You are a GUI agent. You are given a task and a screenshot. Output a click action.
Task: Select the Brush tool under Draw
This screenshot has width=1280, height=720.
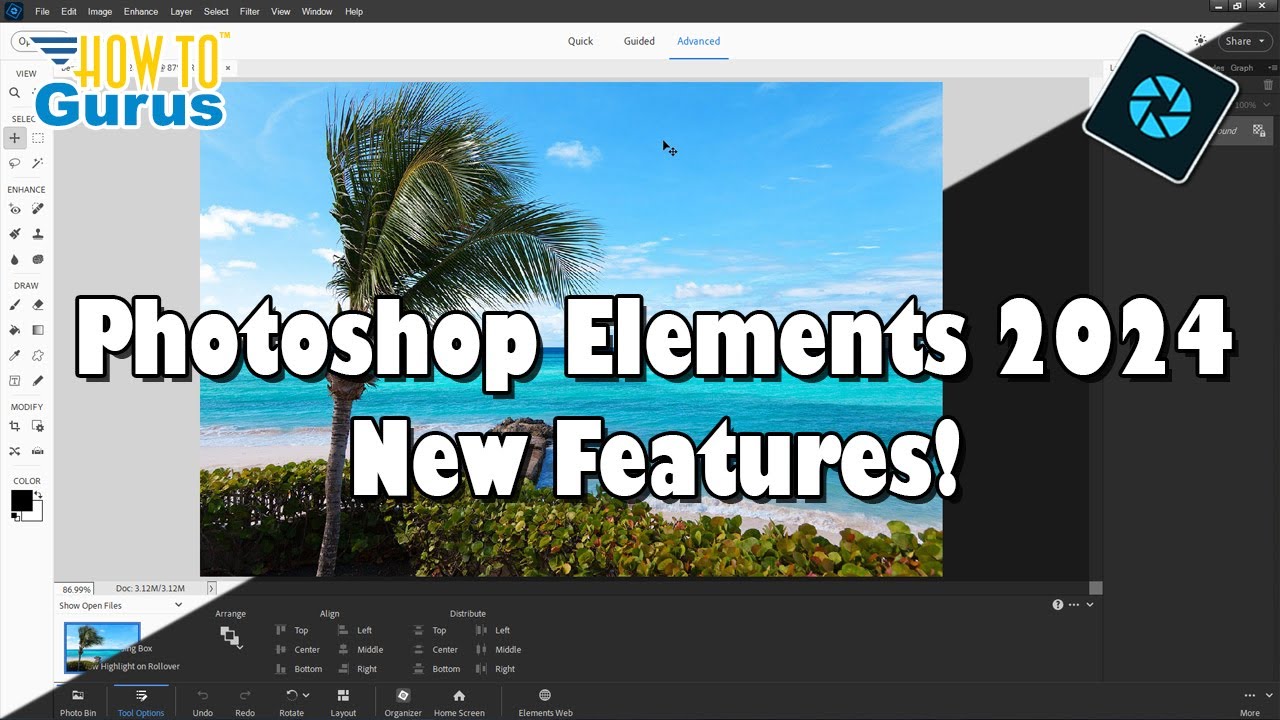pyautogui.click(x=15, y=306)
